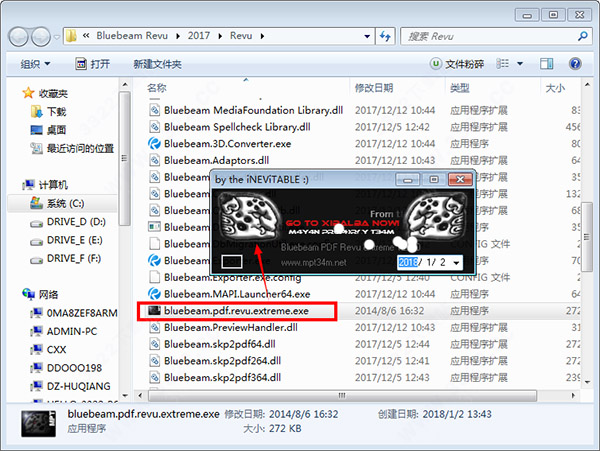The image size is (600, 451).
Task: Select file Bluebeam.Adaptors.dll
Action: (217, 160)
